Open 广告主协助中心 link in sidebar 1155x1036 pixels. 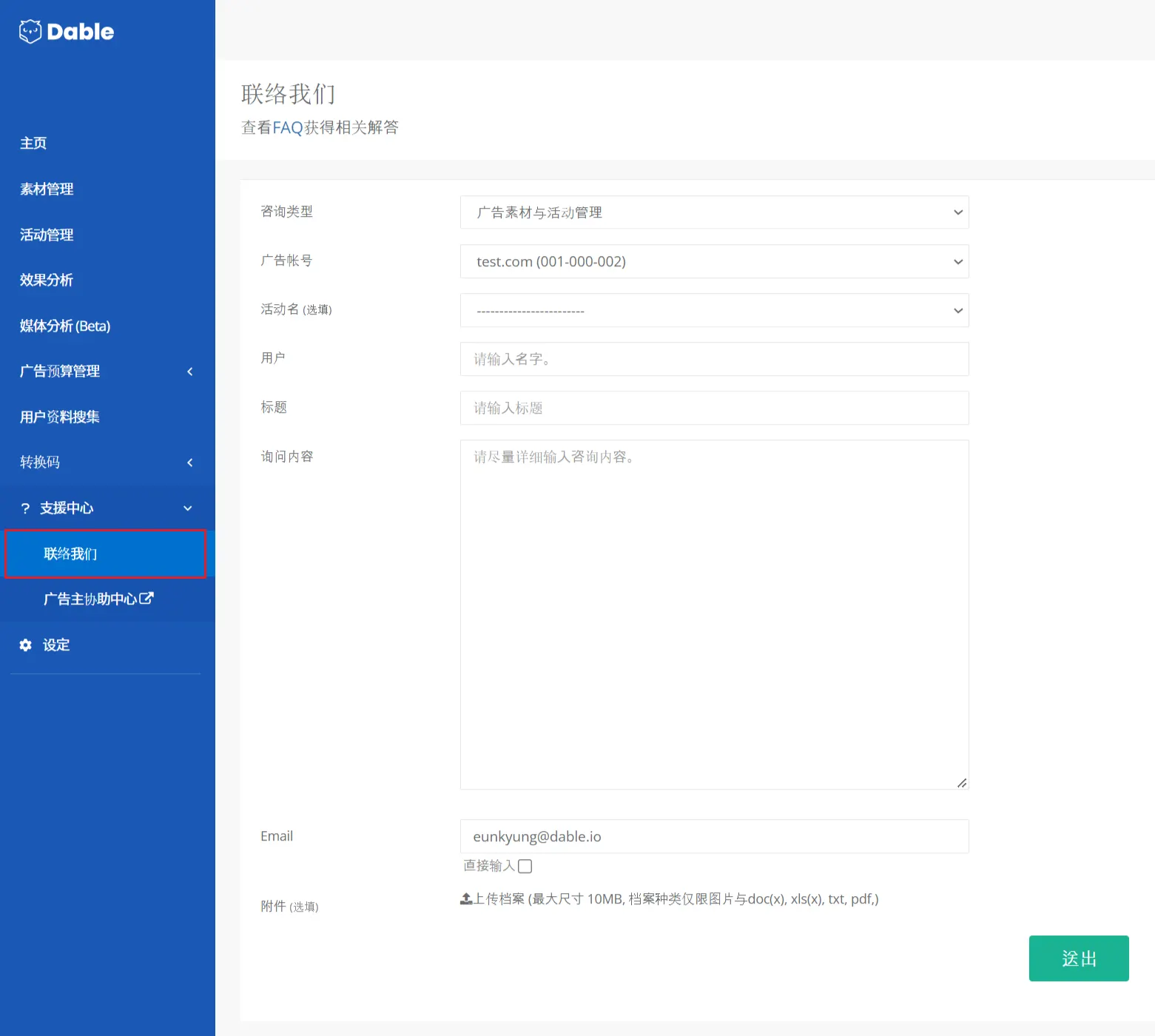(98, 599)
